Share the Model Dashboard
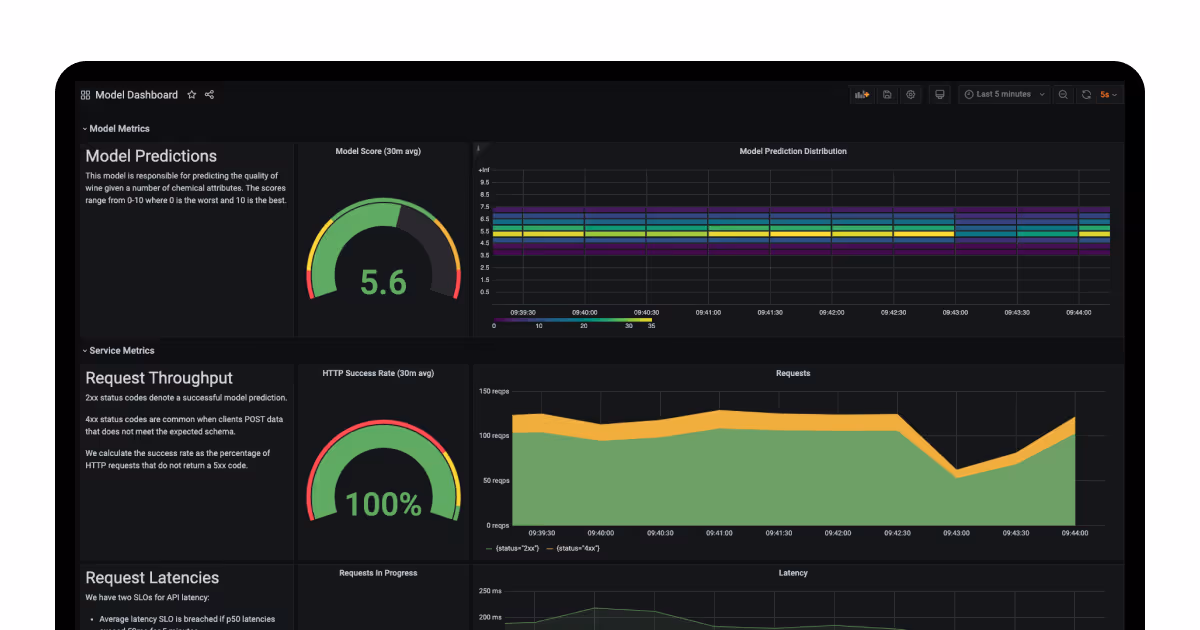This screenshot has height=630, width=1200. point(209,94)
